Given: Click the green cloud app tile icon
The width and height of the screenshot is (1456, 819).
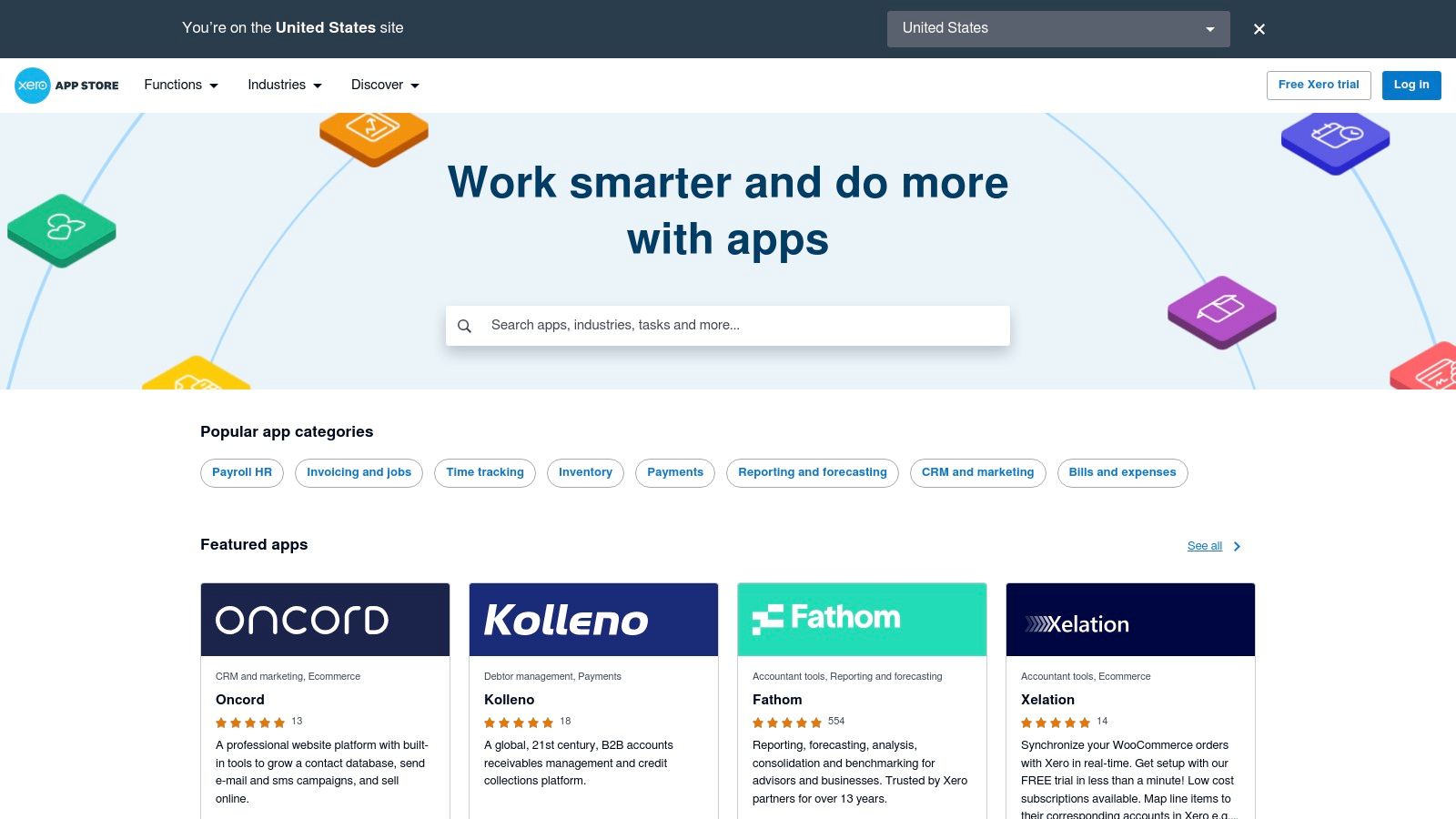Looking at the screenshot, I should click(x=60, y=230).
